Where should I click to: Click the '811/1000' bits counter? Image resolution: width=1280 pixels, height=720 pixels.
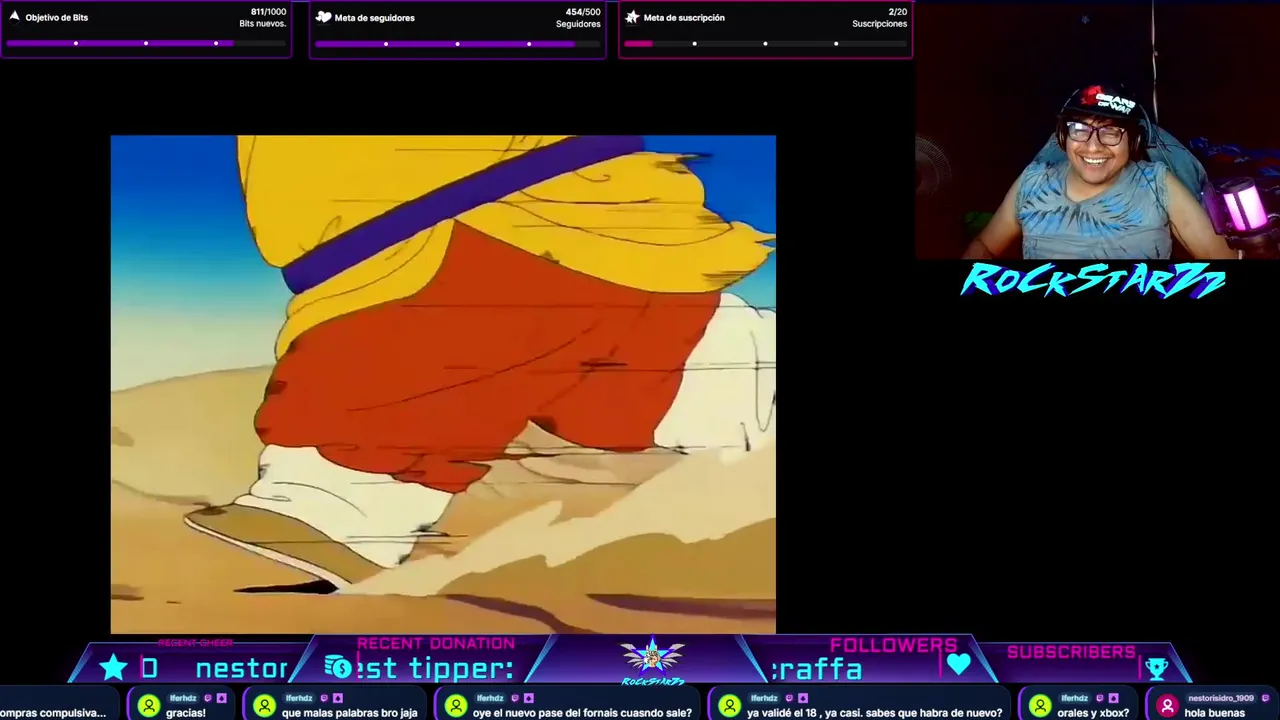[x=268, y=12]
